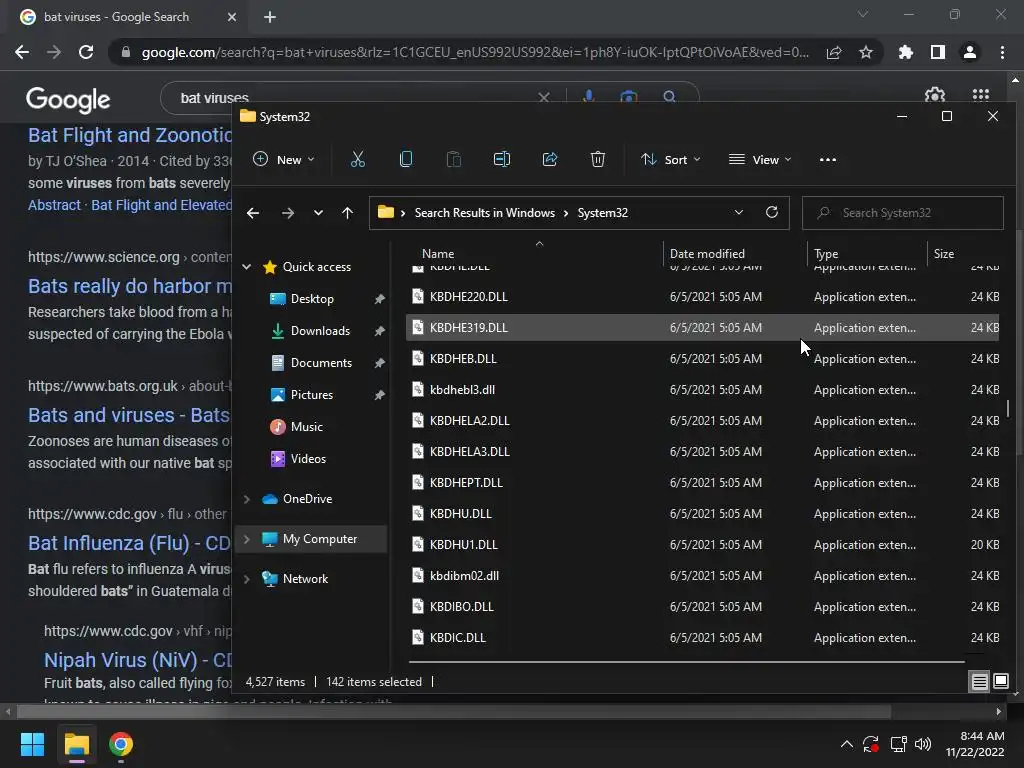
Task: Click the Explorer file list vertical scrollbar
Action: 1008,409
